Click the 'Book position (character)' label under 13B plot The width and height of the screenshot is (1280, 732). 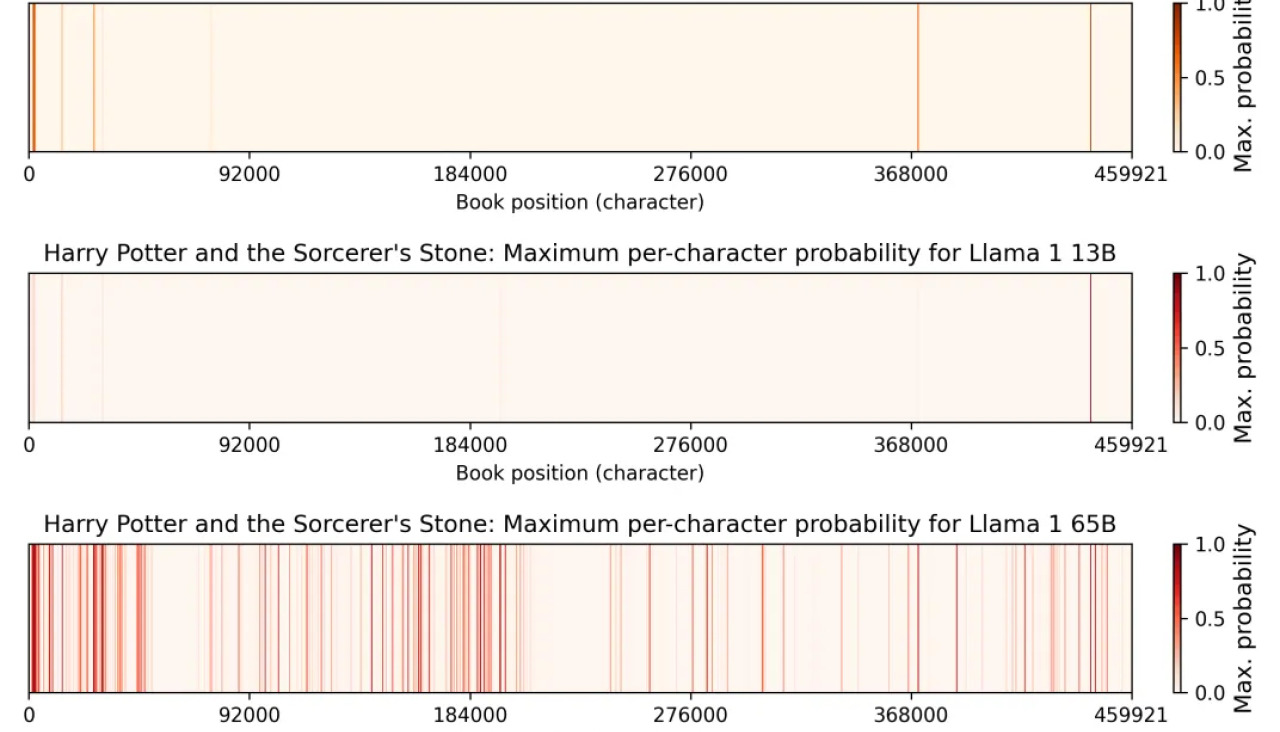click(579, 473)
